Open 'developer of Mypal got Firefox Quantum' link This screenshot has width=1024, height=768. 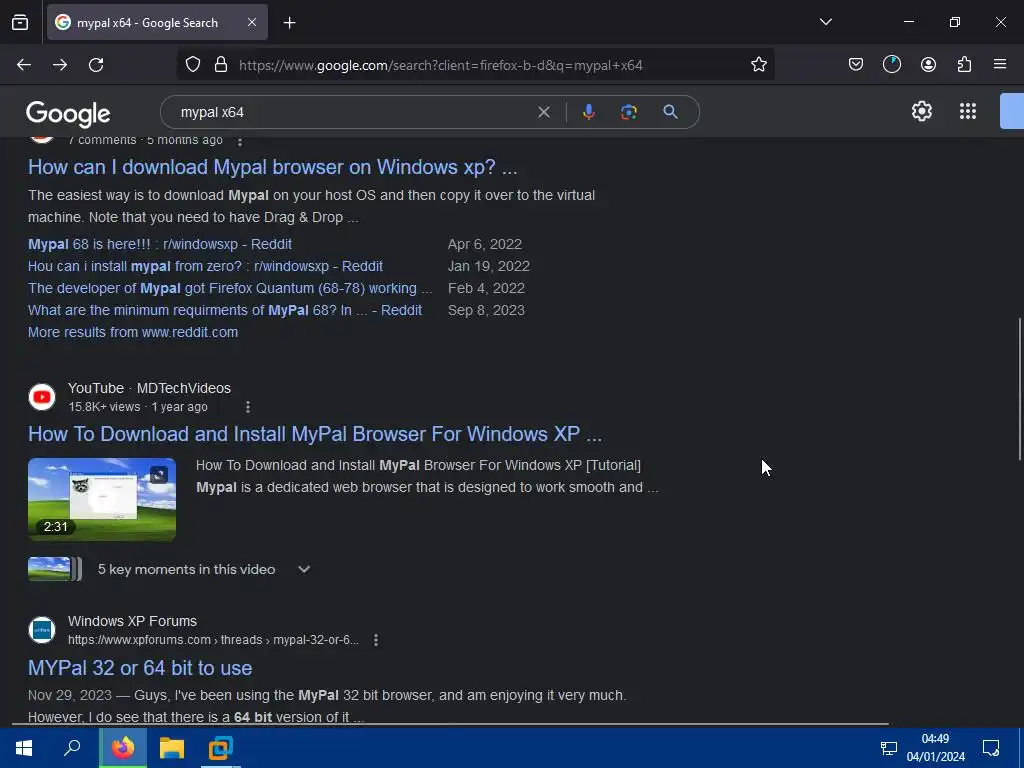pyautogui.click(x=230, y=288)
